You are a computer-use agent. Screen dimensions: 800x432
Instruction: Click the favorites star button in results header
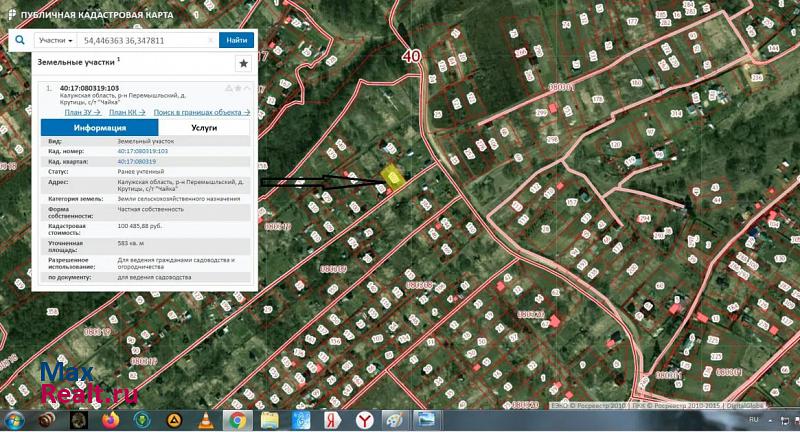(243, 63)
